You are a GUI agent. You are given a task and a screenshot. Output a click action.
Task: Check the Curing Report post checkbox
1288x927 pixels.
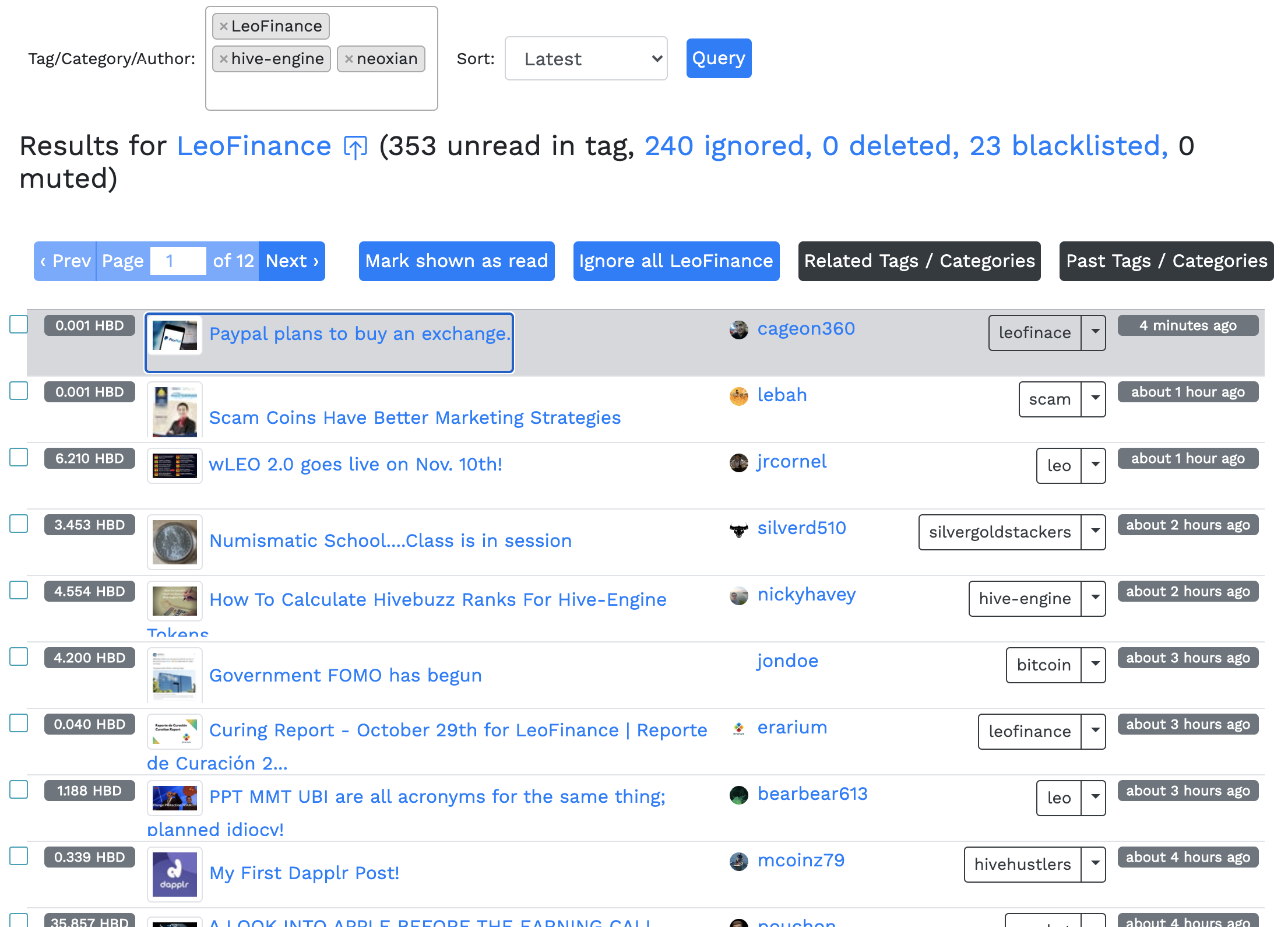[x=19, y=723]
